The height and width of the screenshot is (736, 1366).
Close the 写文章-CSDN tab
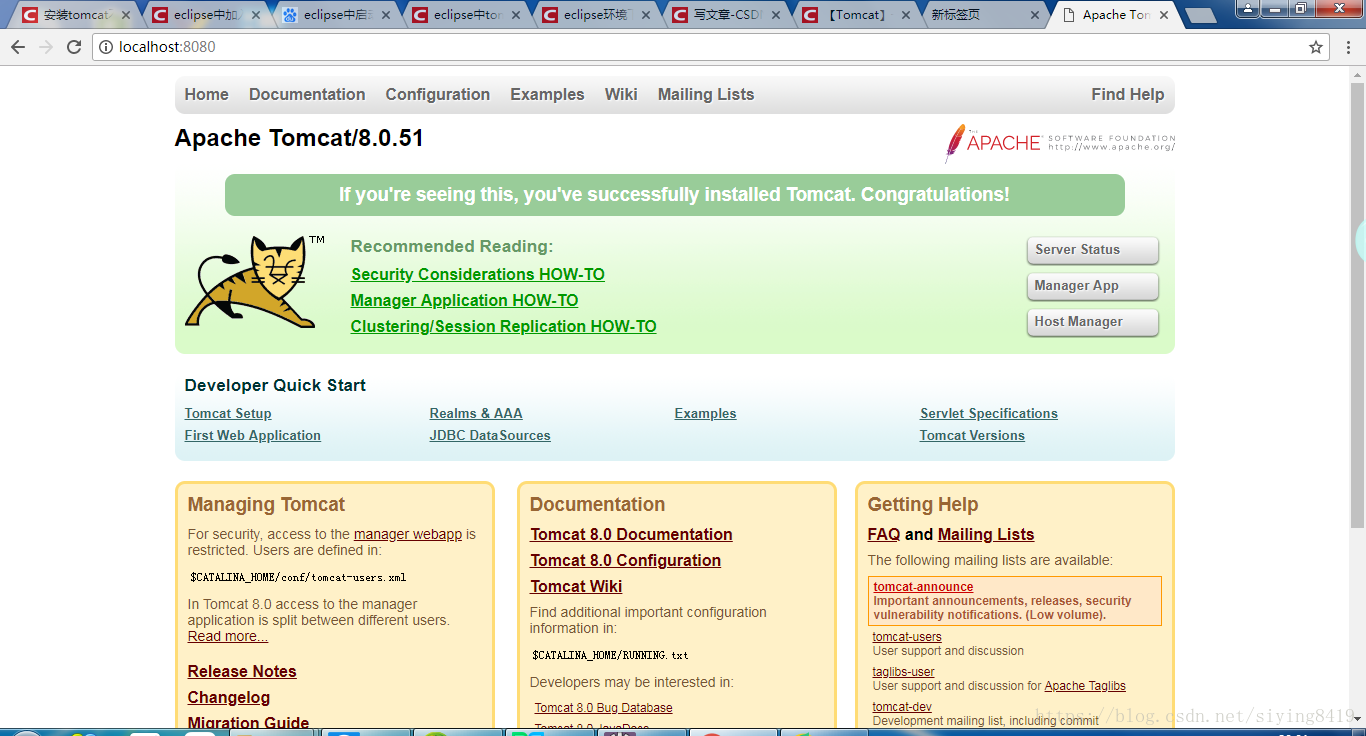(776, 15)
